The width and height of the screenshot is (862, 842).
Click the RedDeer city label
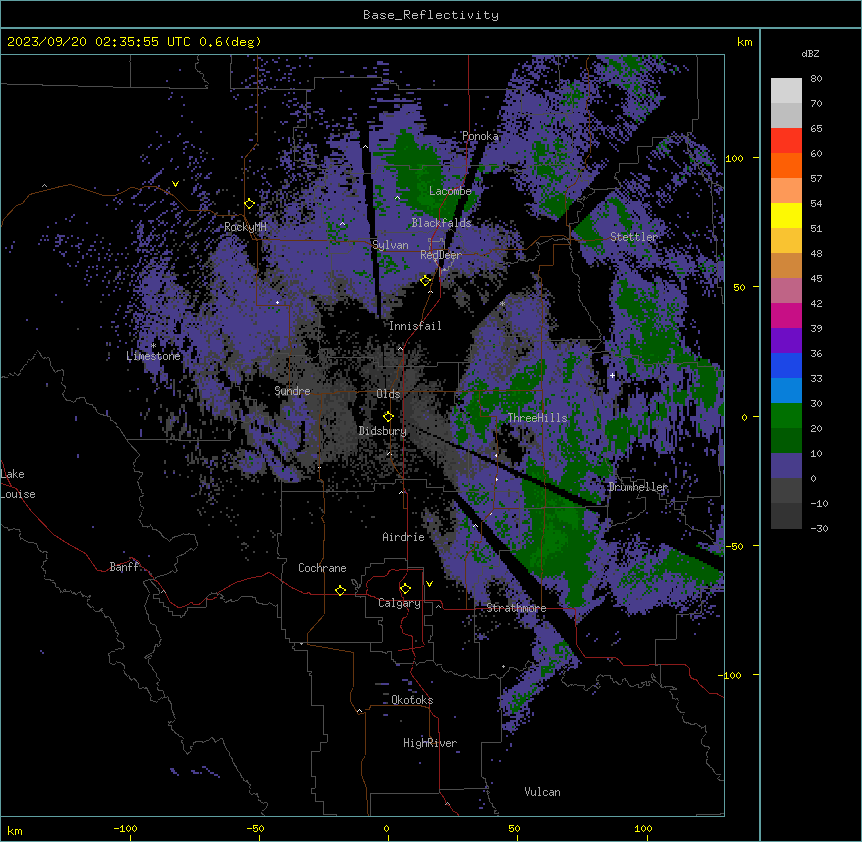[x=441, y=255]
